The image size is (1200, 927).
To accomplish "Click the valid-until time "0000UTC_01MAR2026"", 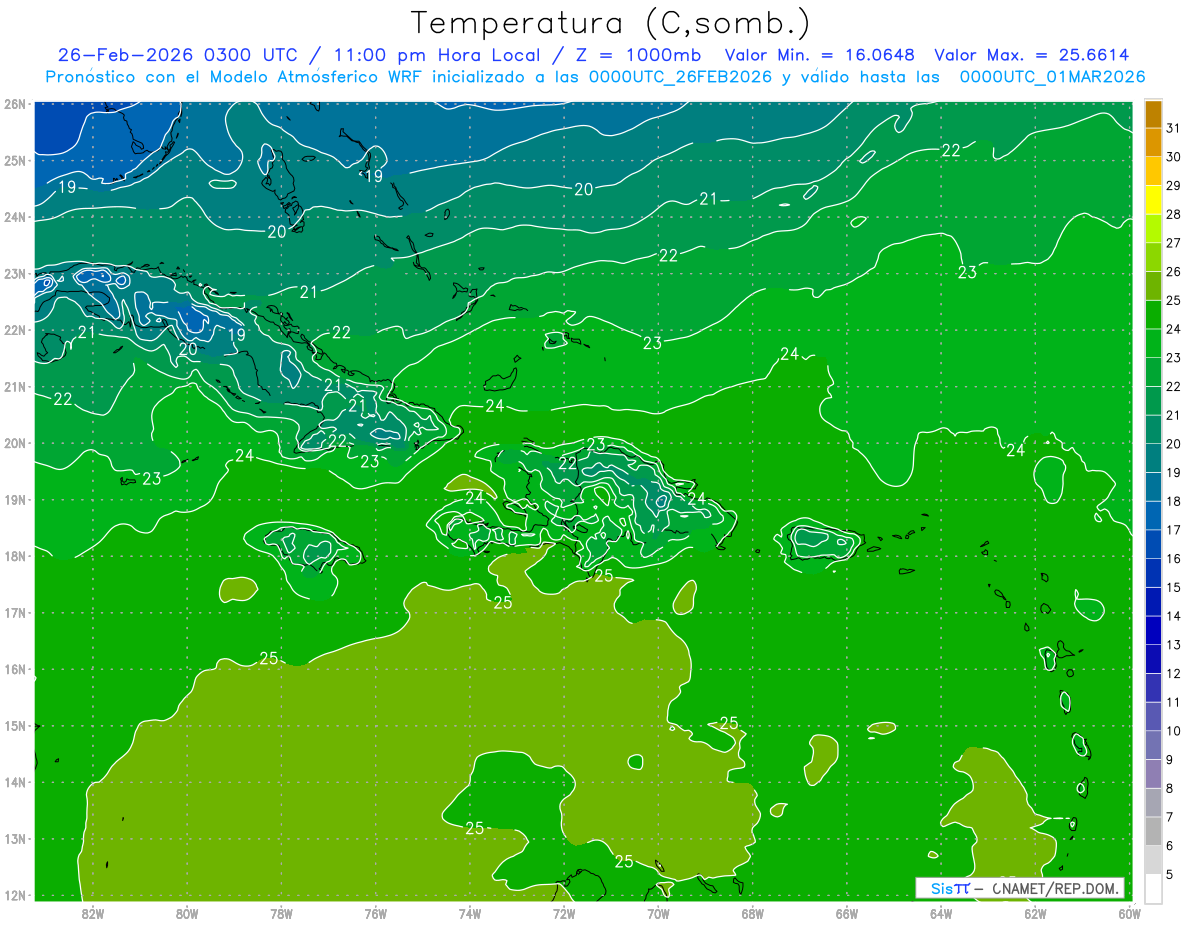I will (x=1052, y=77).
